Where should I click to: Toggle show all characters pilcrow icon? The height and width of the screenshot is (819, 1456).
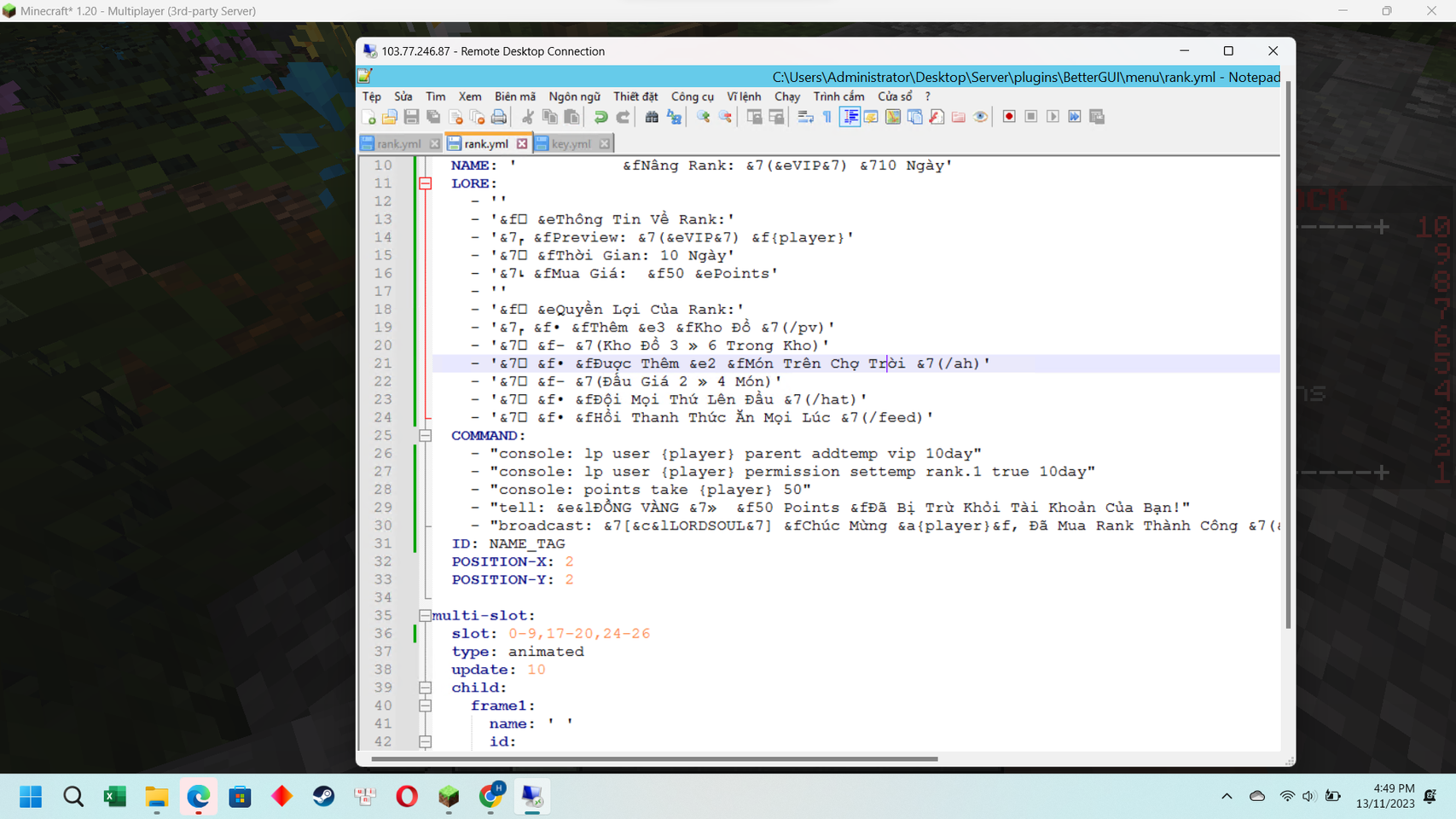pyautogui.click(x=827, y=117)
